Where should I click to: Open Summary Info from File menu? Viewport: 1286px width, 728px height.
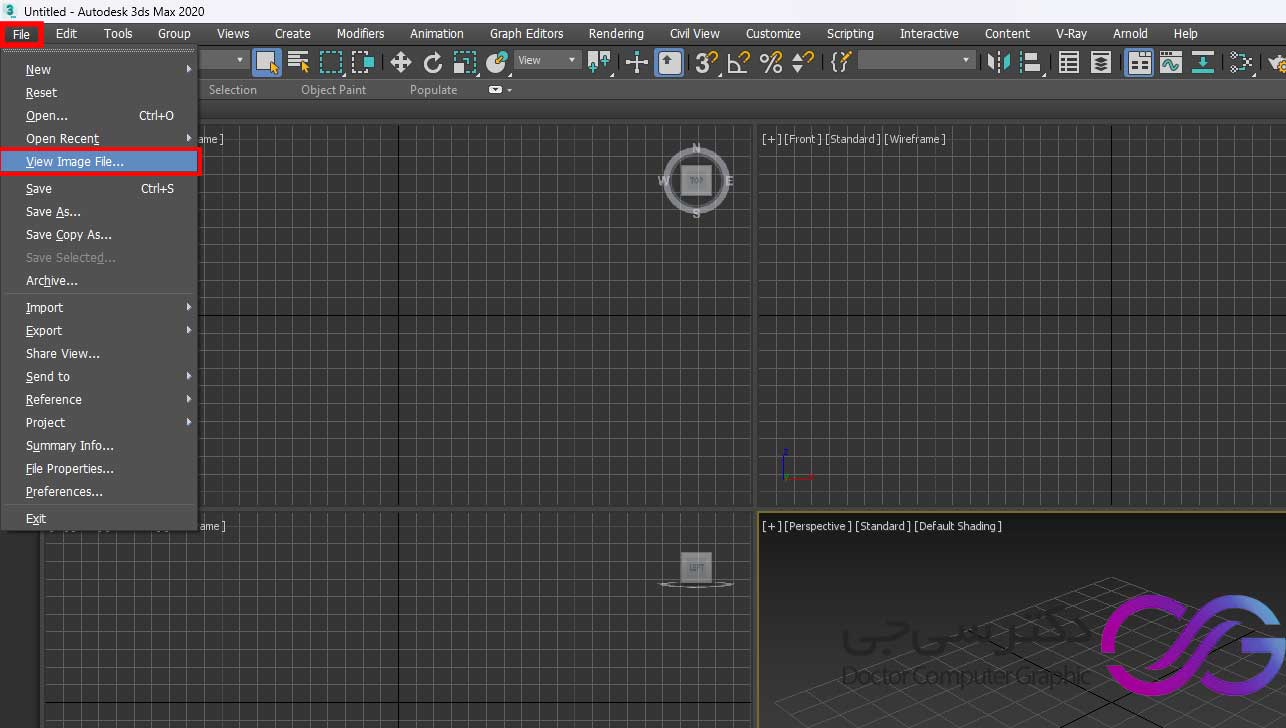(x=100, y=446)
